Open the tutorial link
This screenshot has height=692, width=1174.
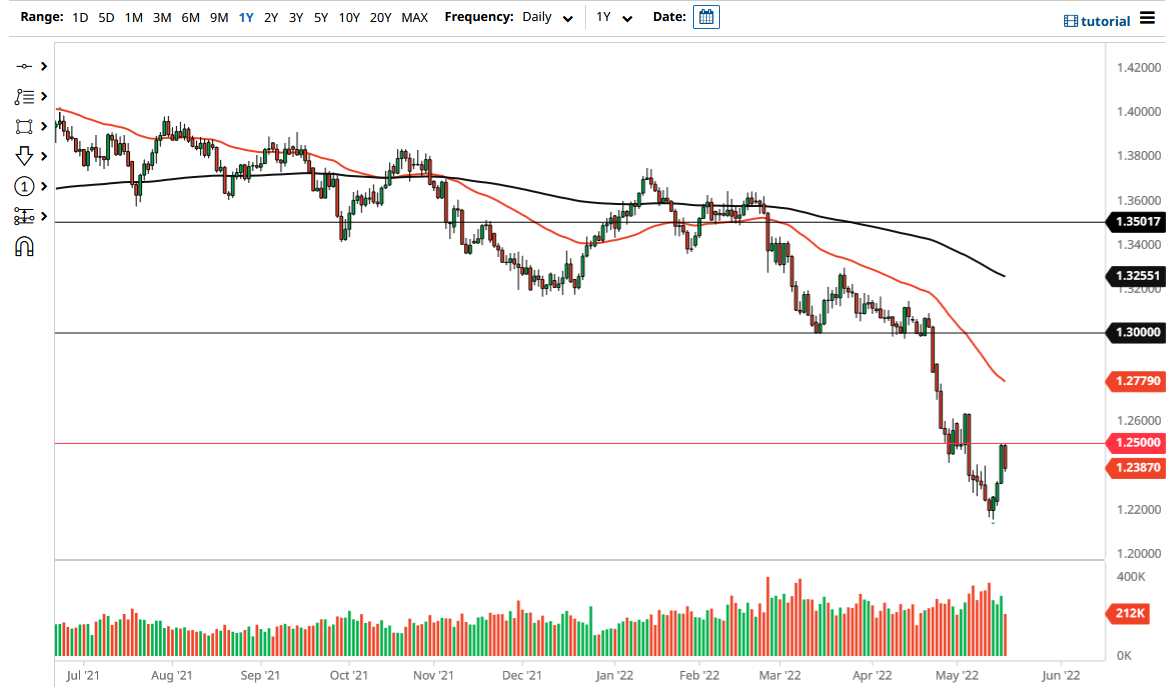(1098, 21)
